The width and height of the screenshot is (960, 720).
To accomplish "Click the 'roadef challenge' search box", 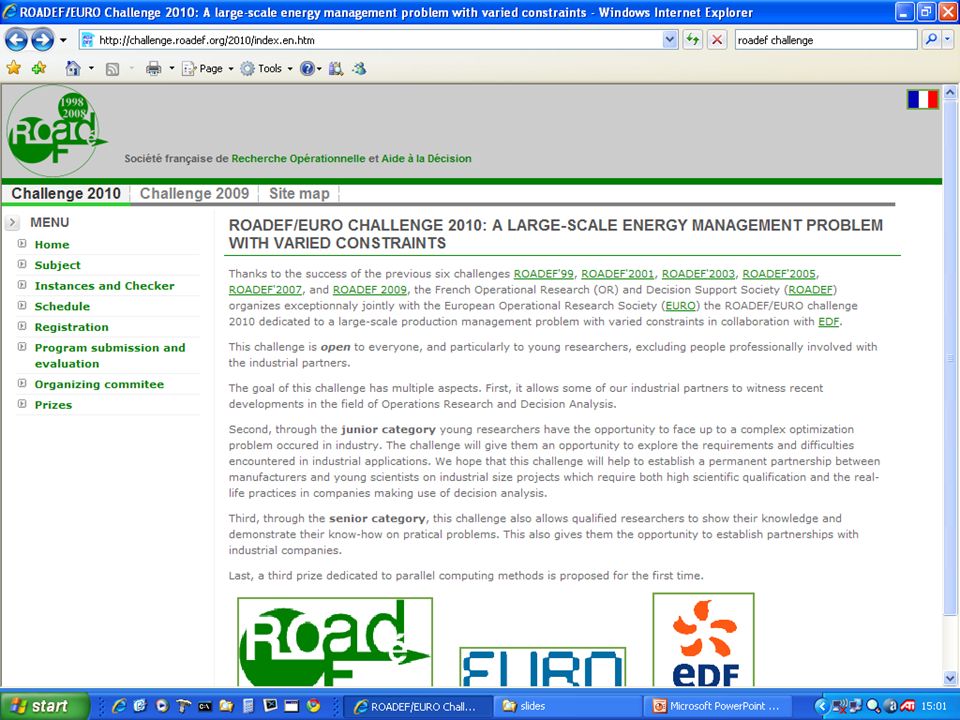I will click(825, 40).
